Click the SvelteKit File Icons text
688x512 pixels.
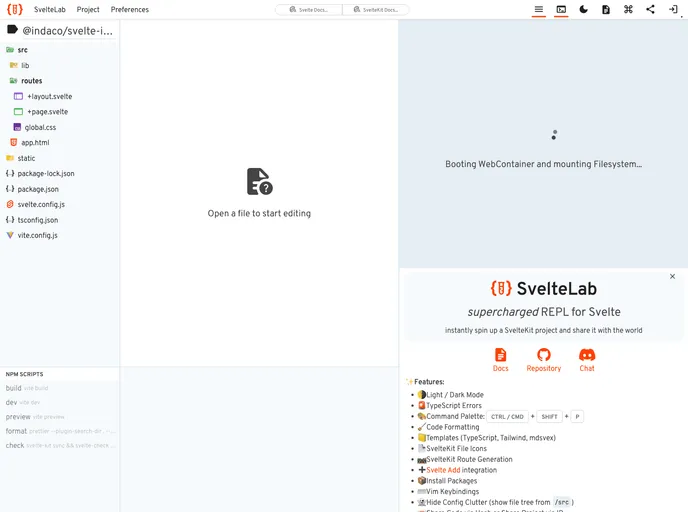point(456,448)
